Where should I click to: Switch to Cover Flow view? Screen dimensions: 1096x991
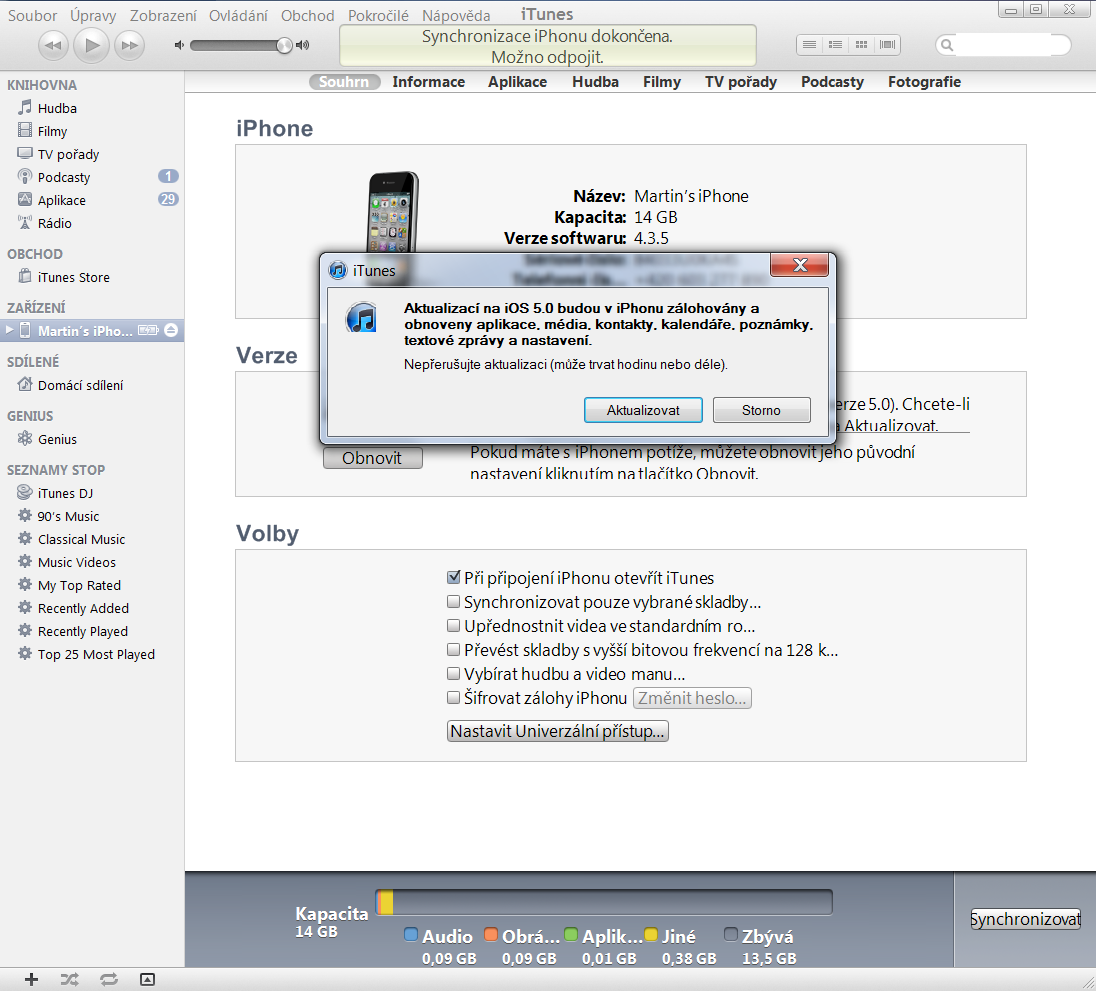pyautogui.click(x=887, y=44)
